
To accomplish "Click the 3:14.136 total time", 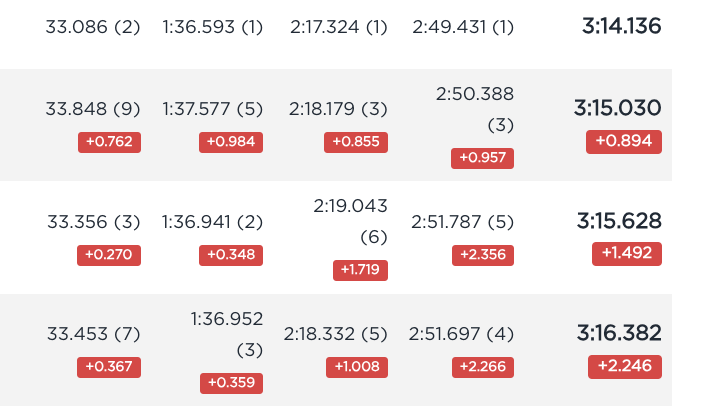I will click(621, 26).
